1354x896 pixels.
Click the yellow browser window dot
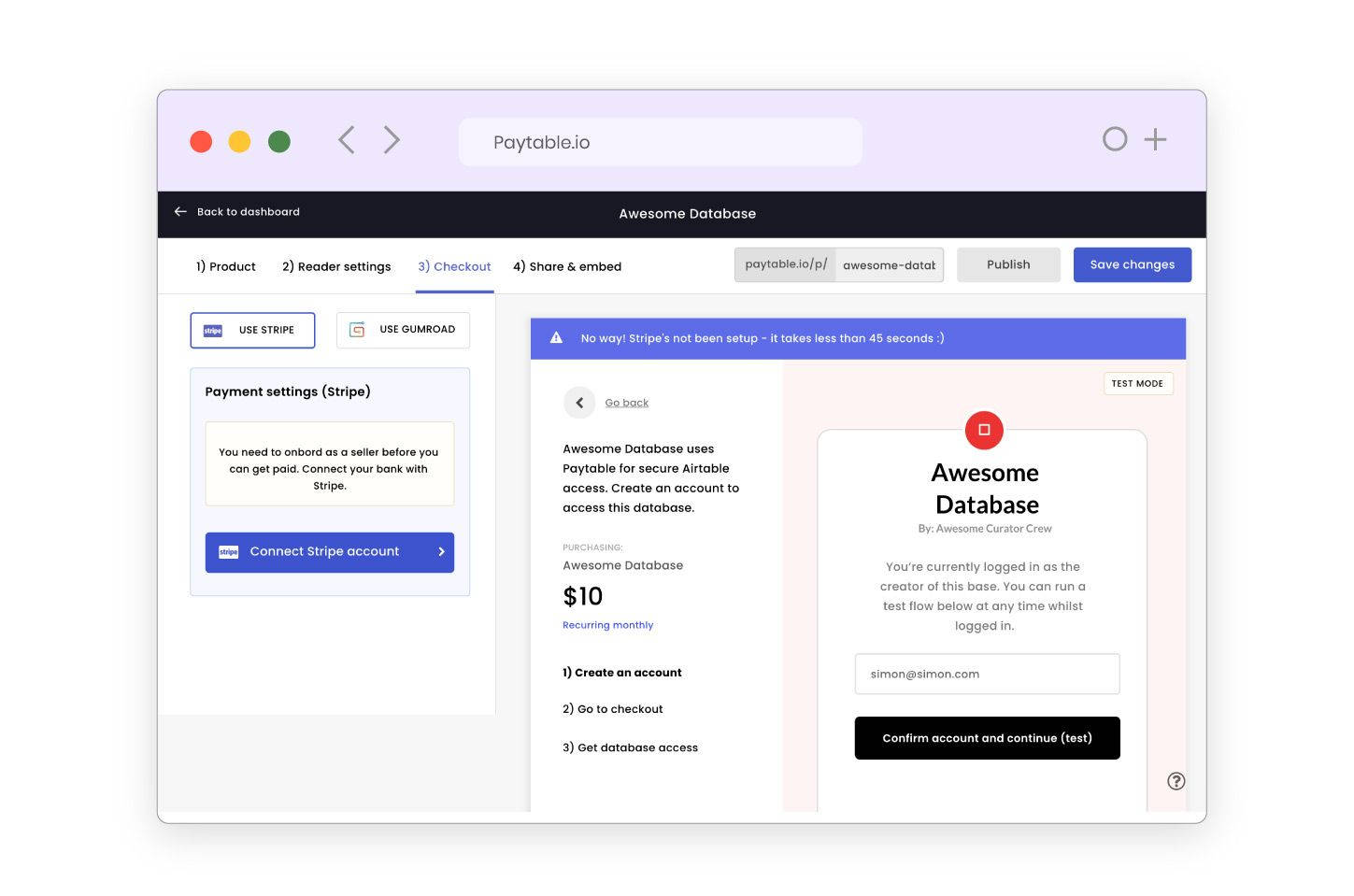240,141
